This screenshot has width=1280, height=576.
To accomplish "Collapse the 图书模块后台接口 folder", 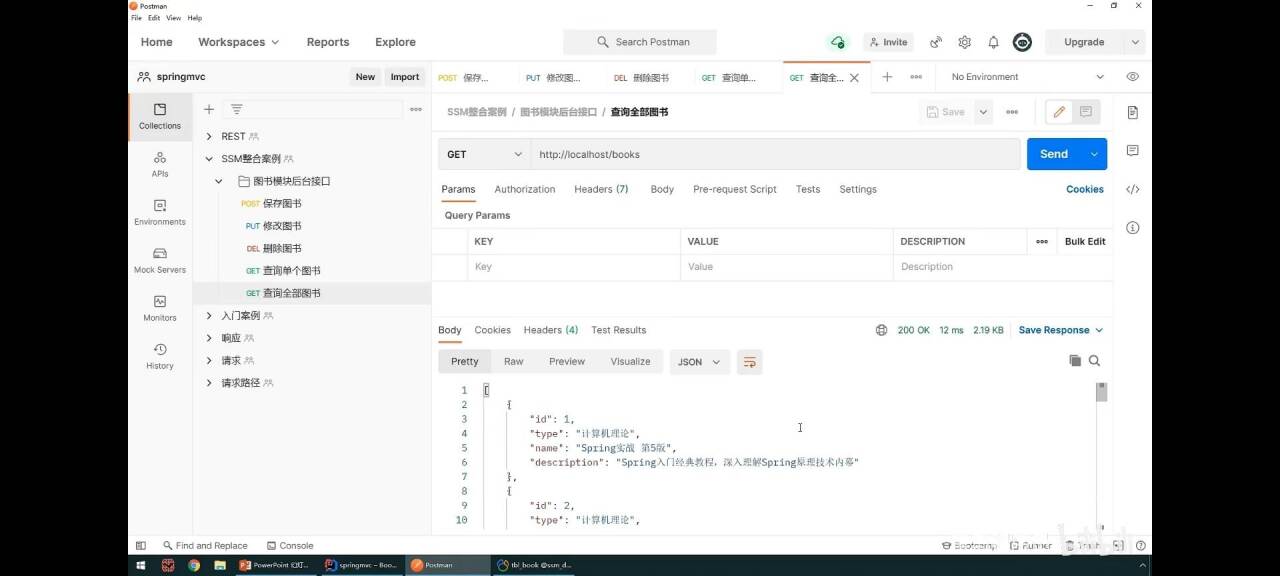I will (219, 181).
